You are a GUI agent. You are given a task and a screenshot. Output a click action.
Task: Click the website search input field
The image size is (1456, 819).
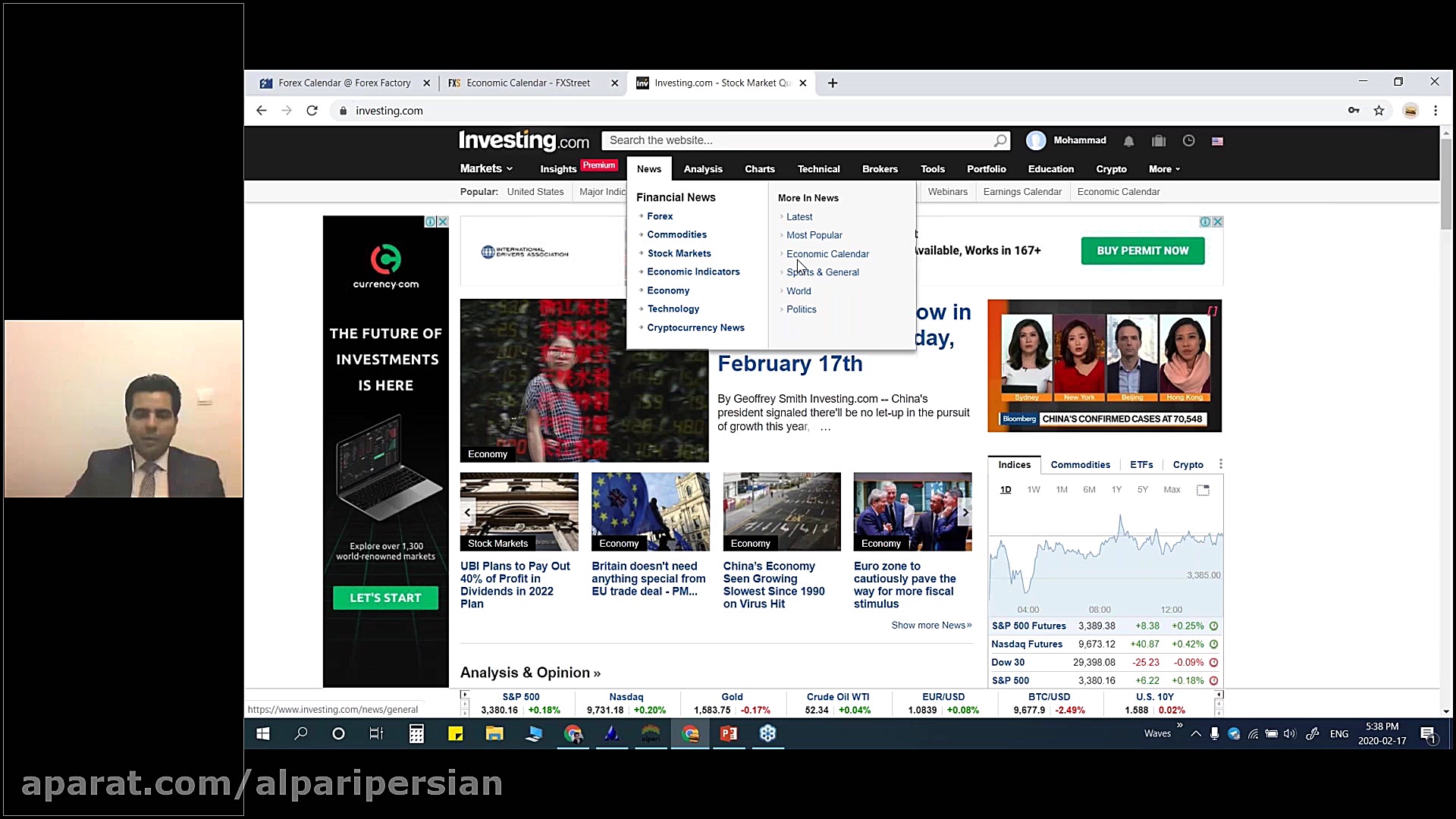tap(796, 140)
